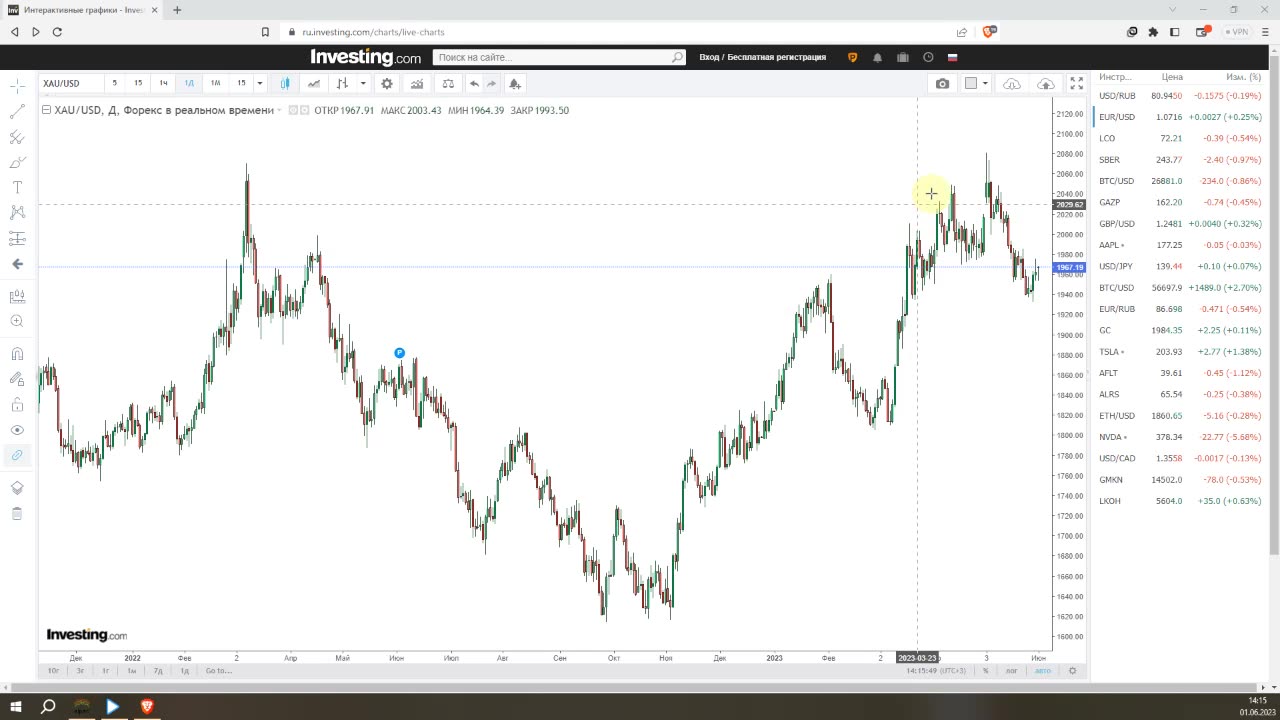Select the 1Д daily timeframe
The width and height of the screenshot is (1280, 720).
189,83
